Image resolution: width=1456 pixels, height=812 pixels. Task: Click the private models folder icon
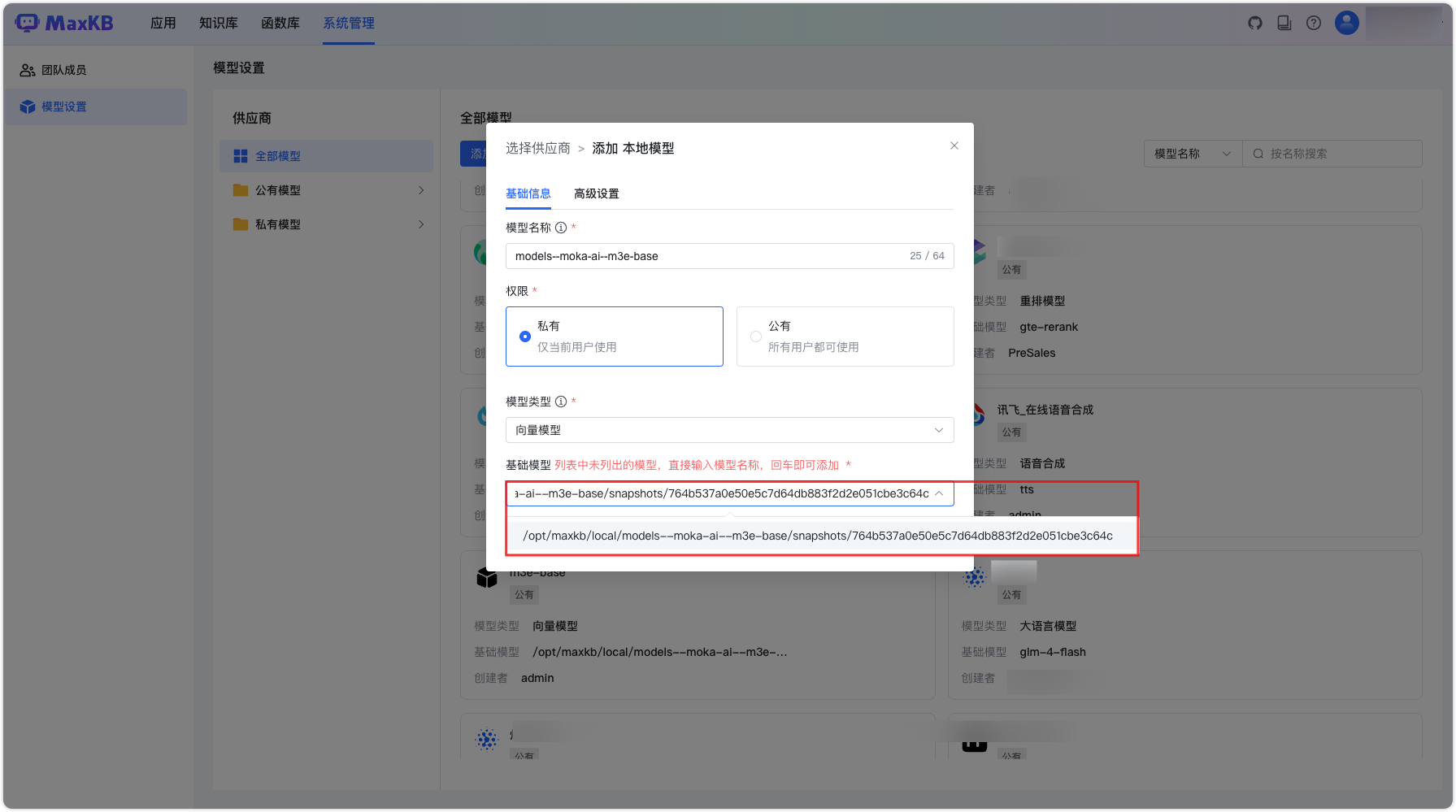(241, 224)
